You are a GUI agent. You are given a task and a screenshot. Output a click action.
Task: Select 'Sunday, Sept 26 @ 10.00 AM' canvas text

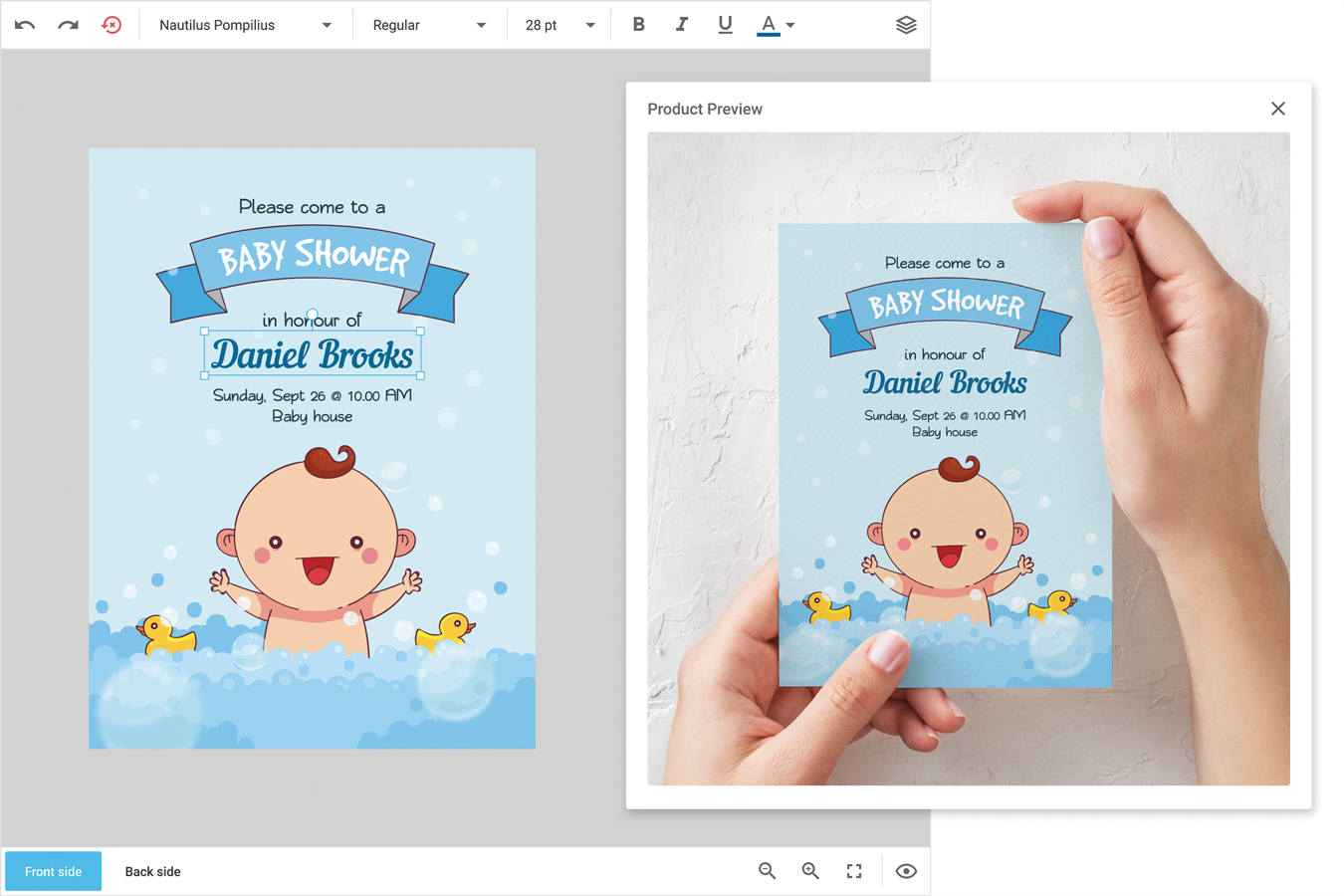tap(313, 395)
